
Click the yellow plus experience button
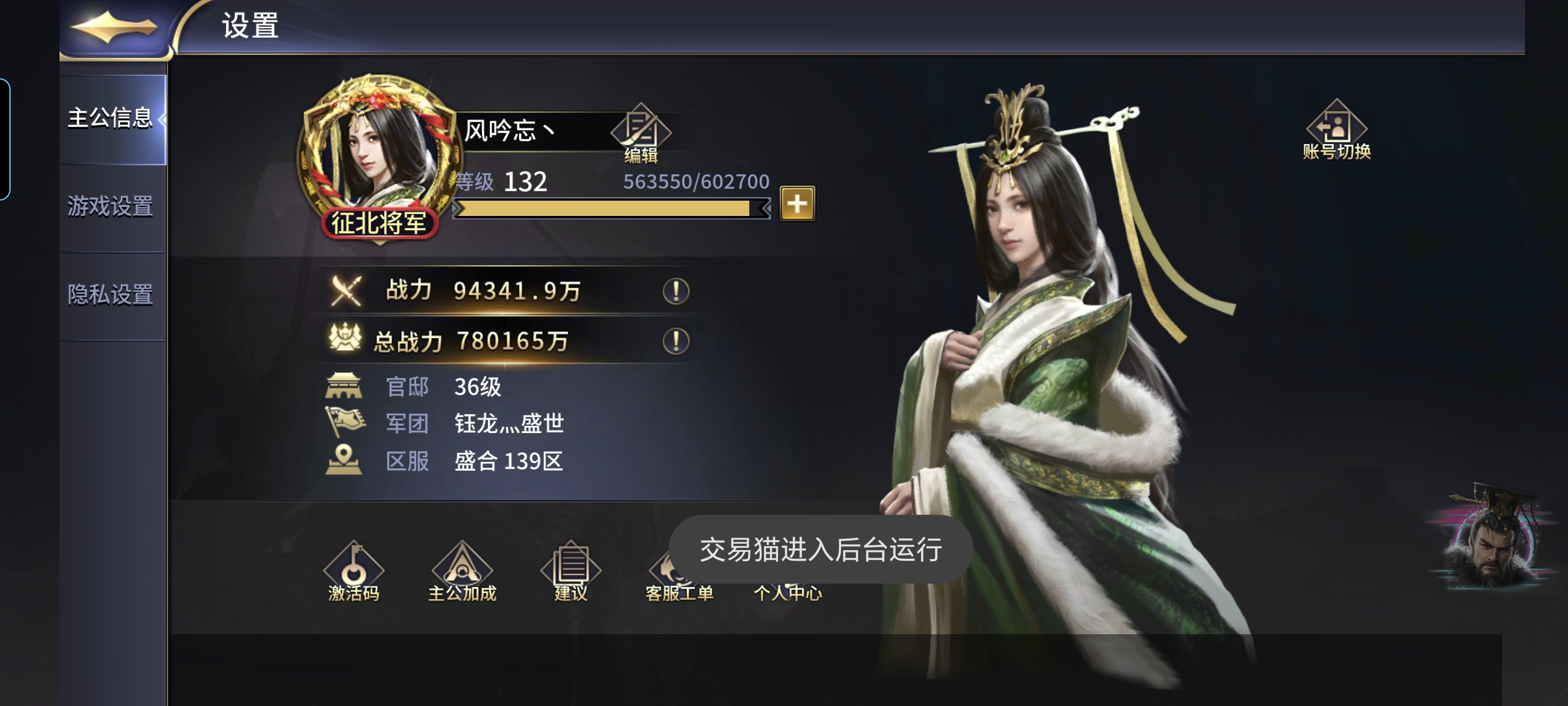click(797, 204)
